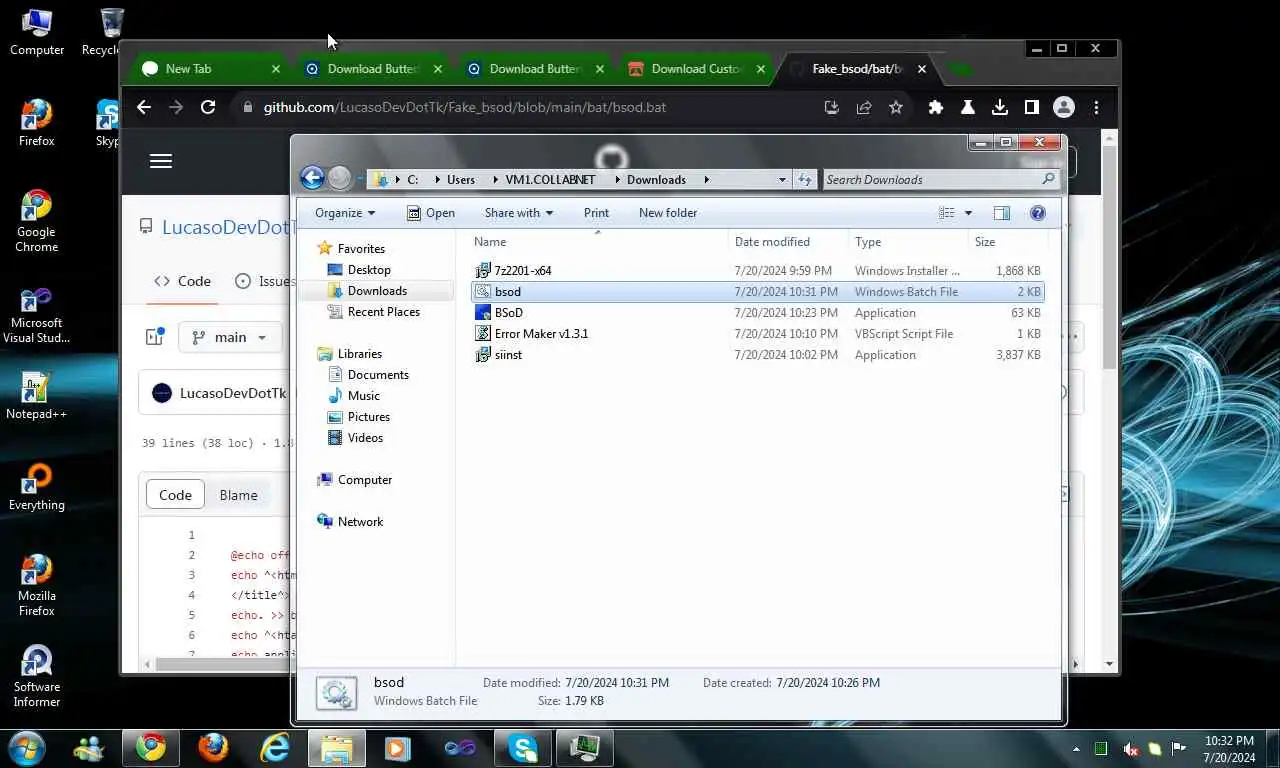
Task: Open Chrome three-dot menu
Action: (x=1096, y=107)
